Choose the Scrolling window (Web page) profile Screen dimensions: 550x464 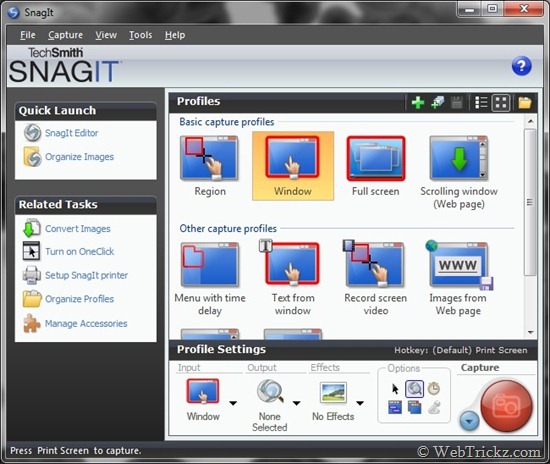459,172
